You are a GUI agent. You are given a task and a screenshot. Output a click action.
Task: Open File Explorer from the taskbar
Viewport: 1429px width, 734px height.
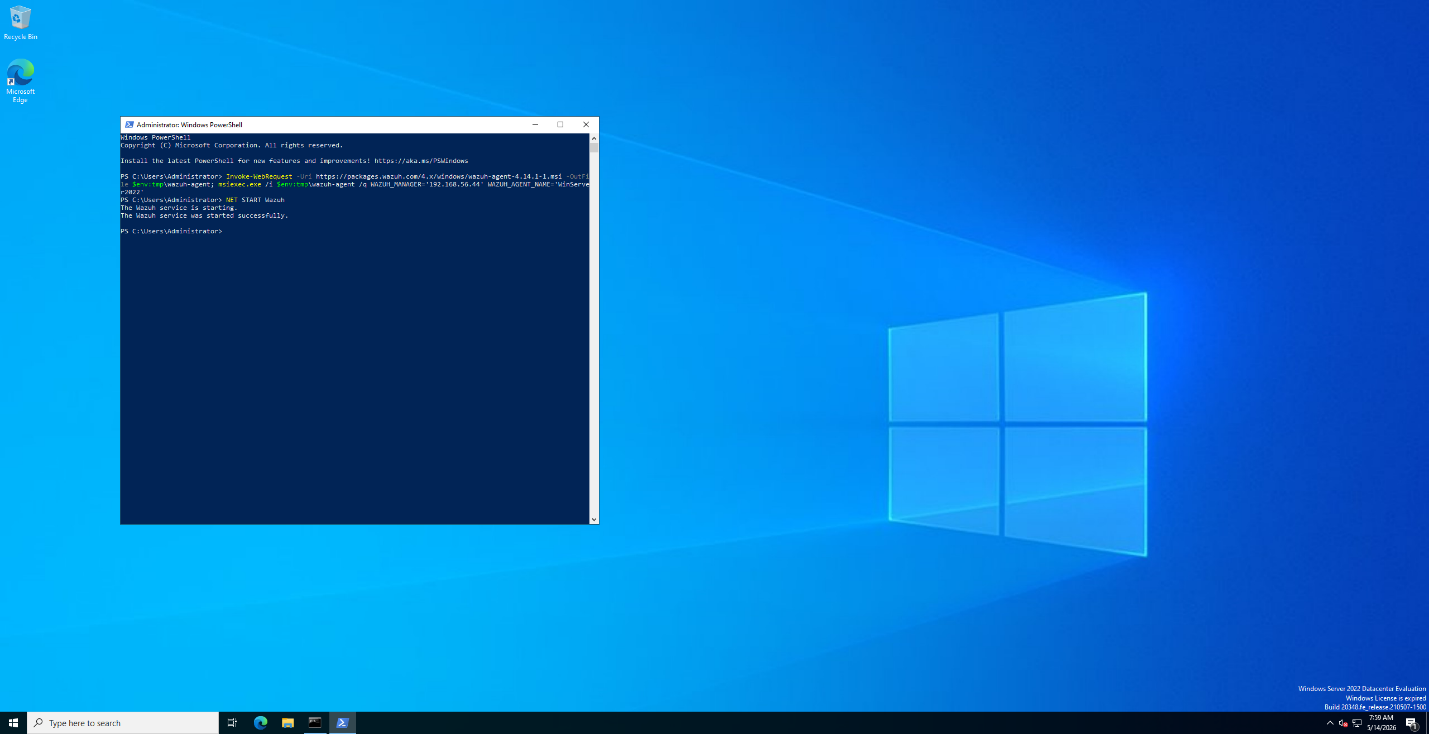pyautogui.click(x=288, y=723)
